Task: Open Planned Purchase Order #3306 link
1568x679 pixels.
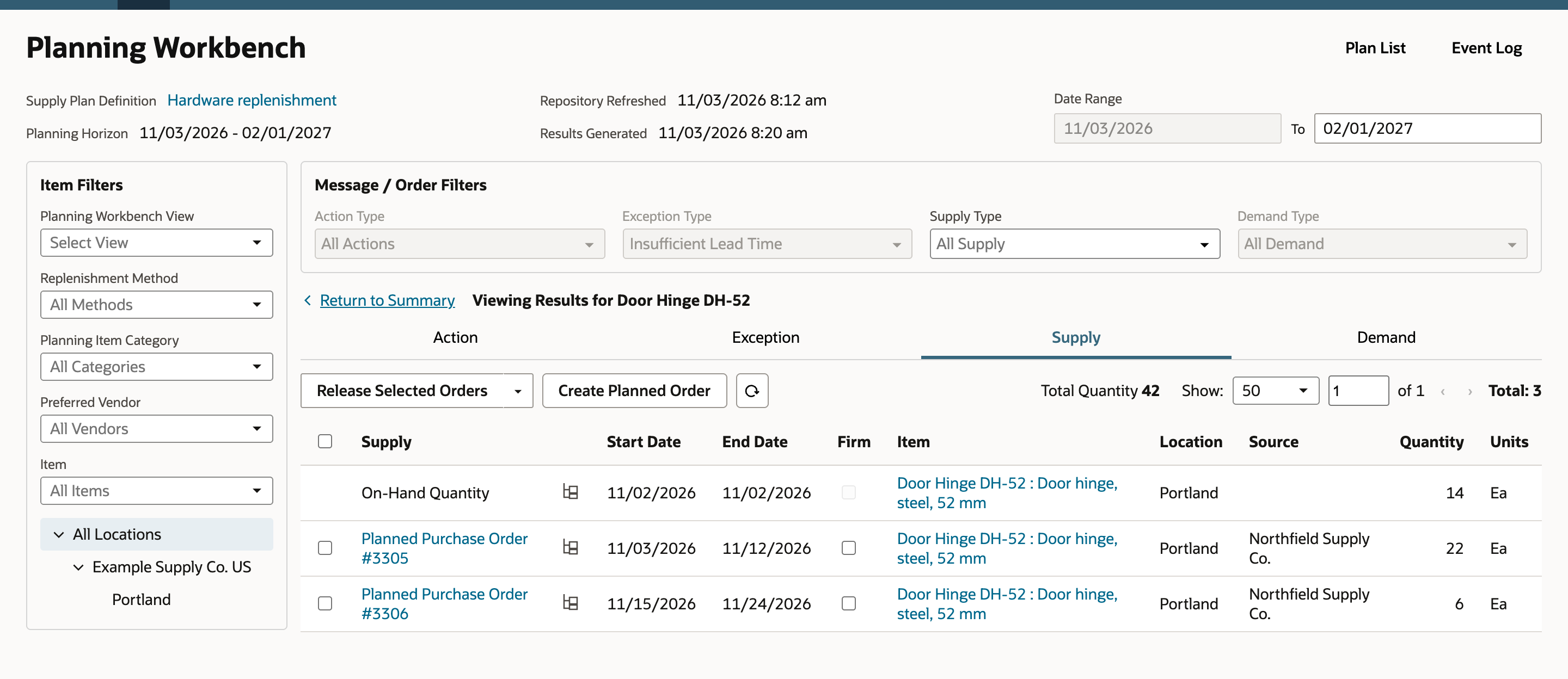Action: [x=444, y=603]
